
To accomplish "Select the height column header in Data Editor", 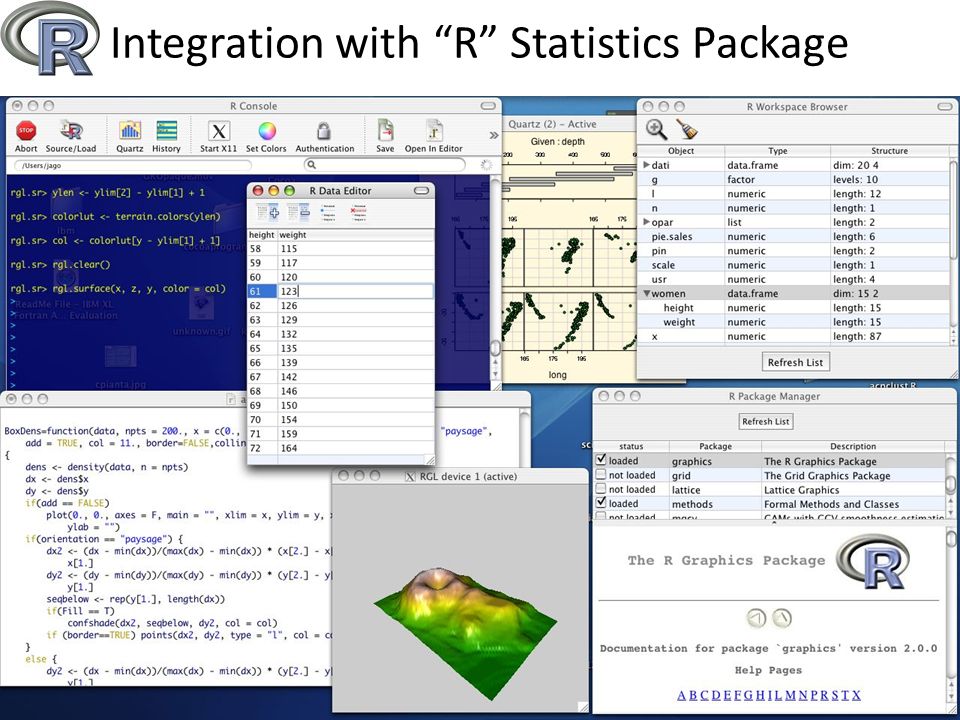I will (x=261, y=234).
